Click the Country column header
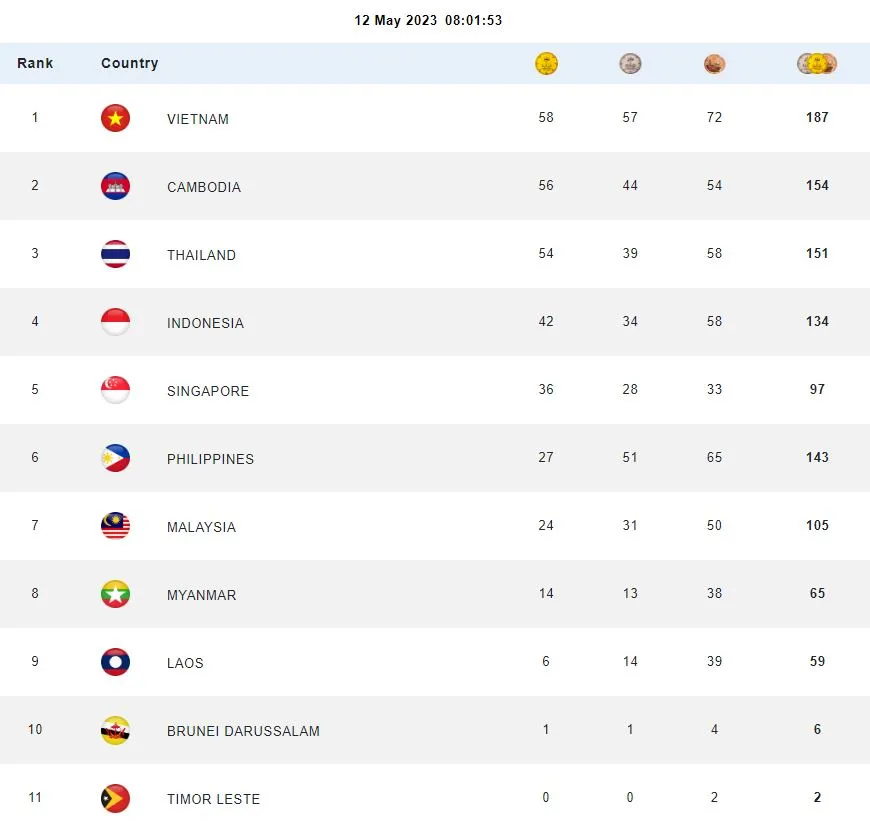 [x=129, y=63]
